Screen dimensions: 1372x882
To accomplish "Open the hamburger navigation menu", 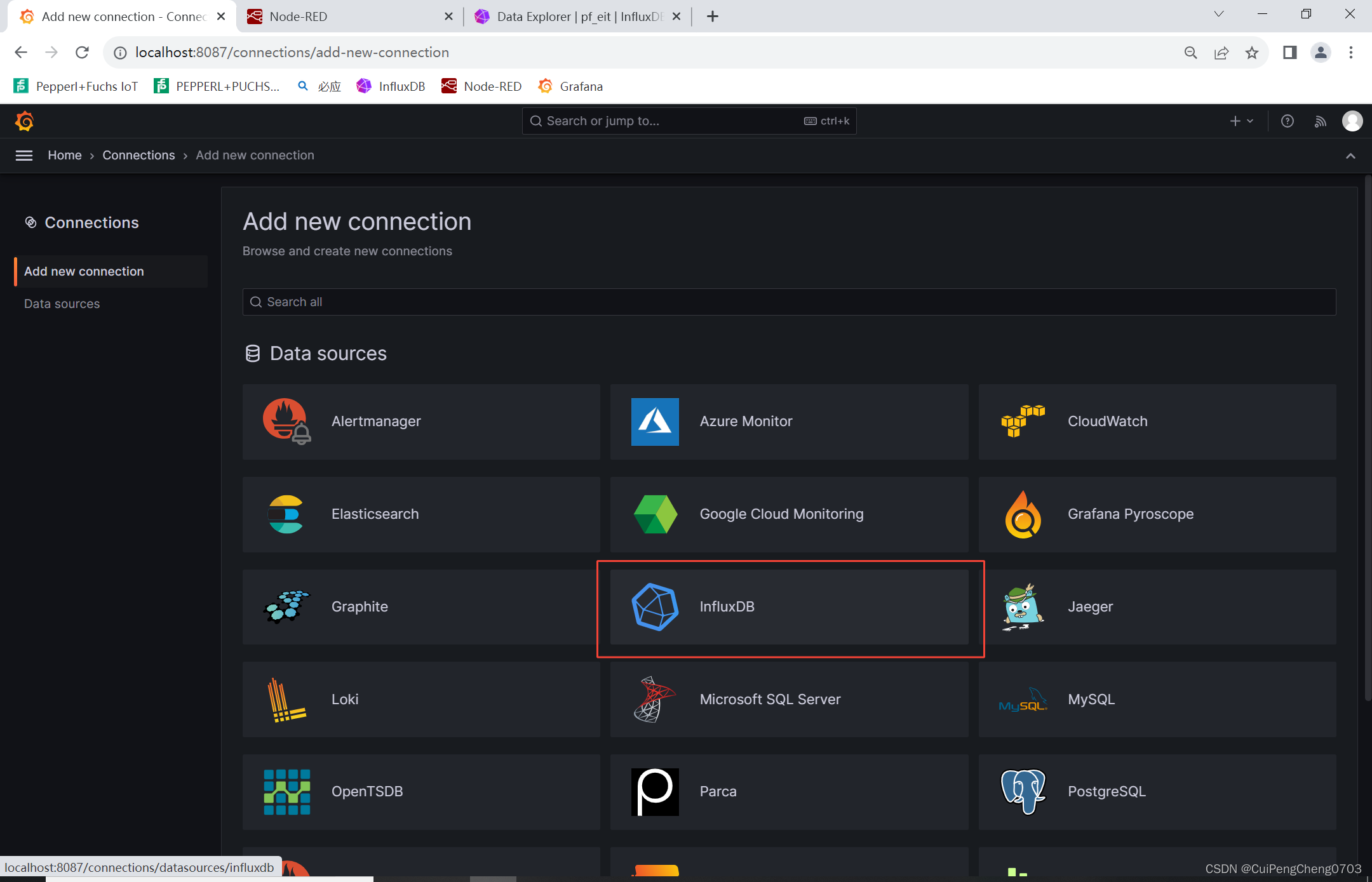I will coord(24,156).
